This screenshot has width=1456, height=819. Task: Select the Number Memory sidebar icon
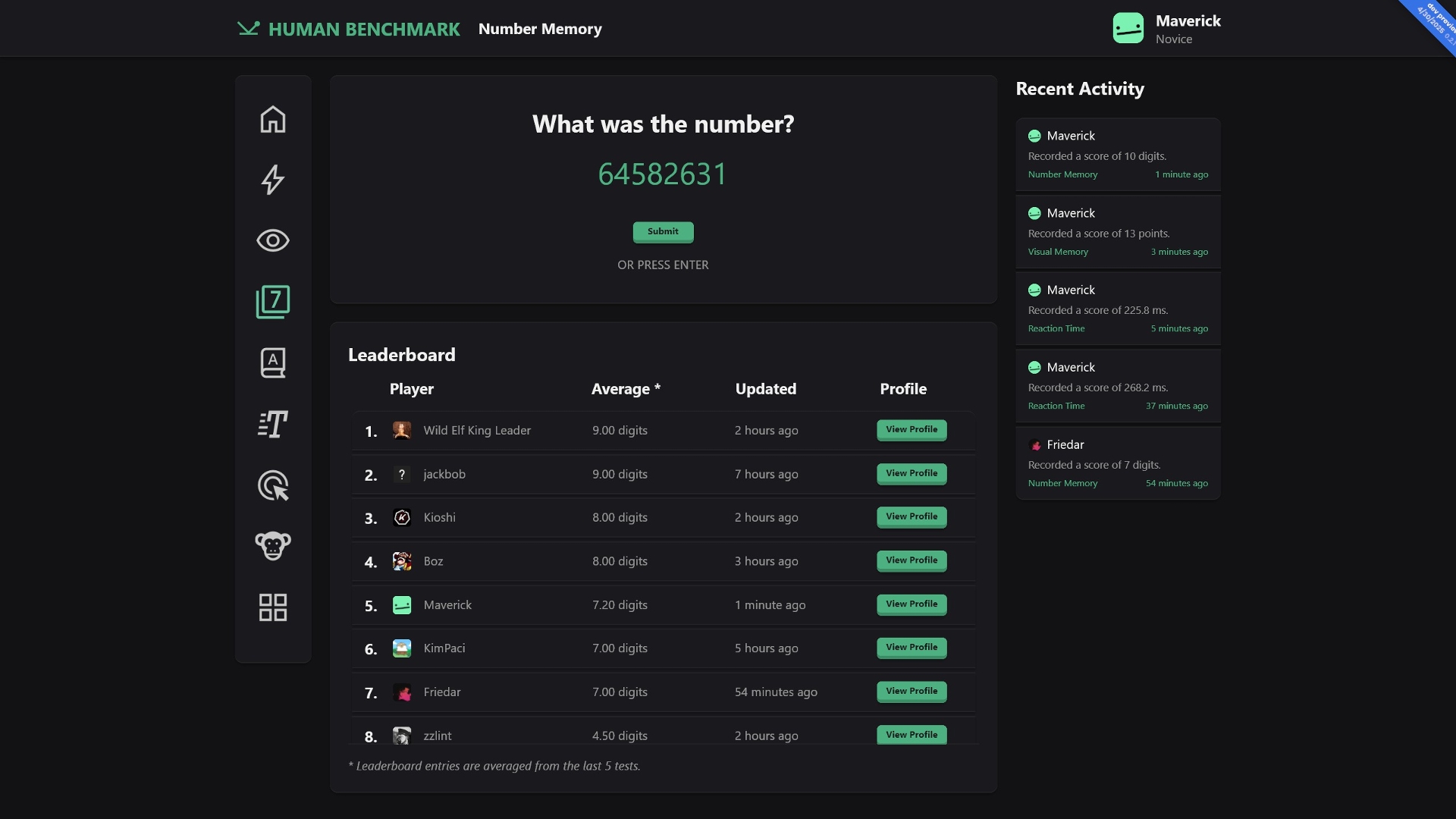pyautogui.click(x=273, y=302)
